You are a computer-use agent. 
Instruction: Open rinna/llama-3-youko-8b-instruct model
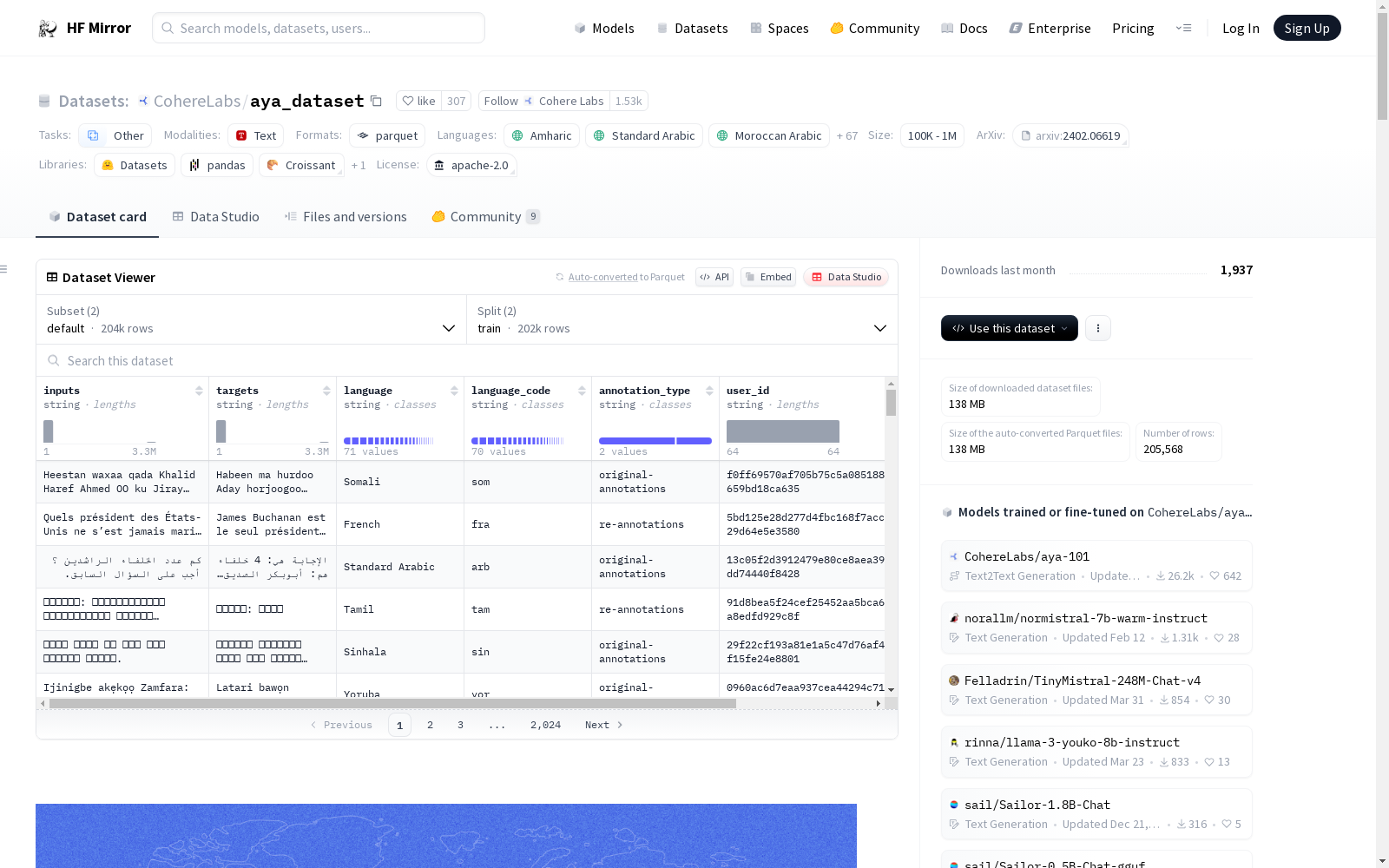pos(1096,751)
